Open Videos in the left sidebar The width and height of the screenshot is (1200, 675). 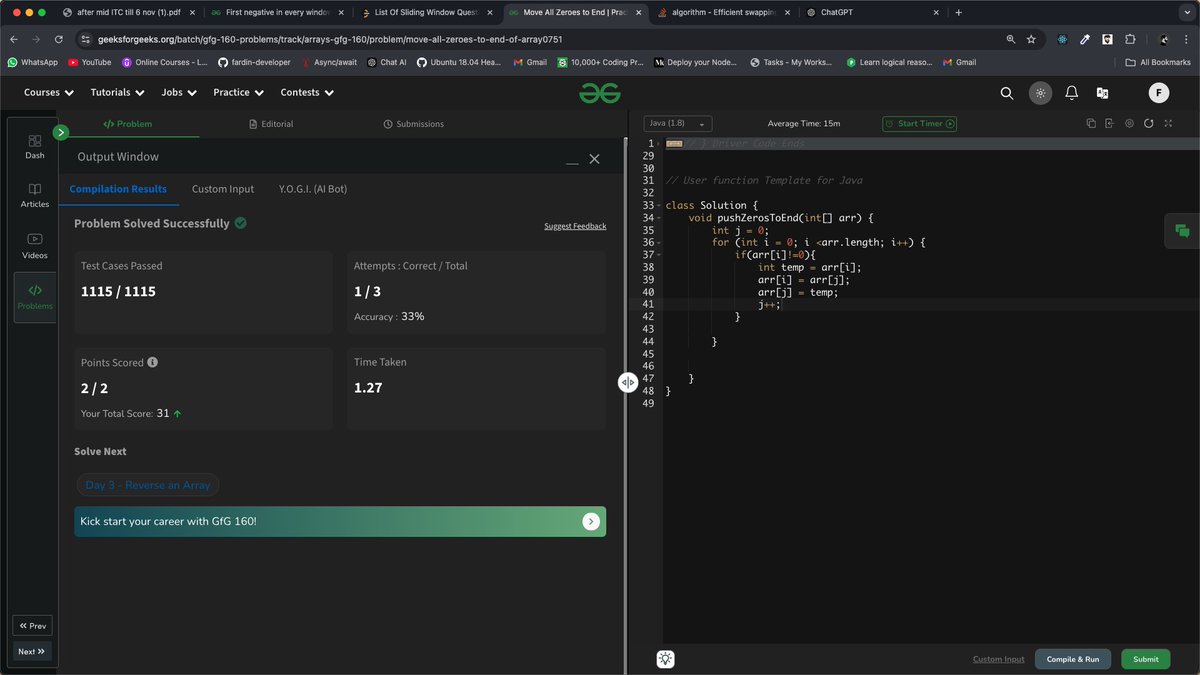coord(35,246)
